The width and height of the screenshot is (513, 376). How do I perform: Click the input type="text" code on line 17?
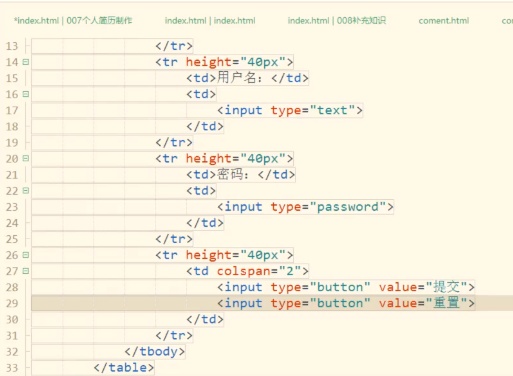tap(290, 110)
